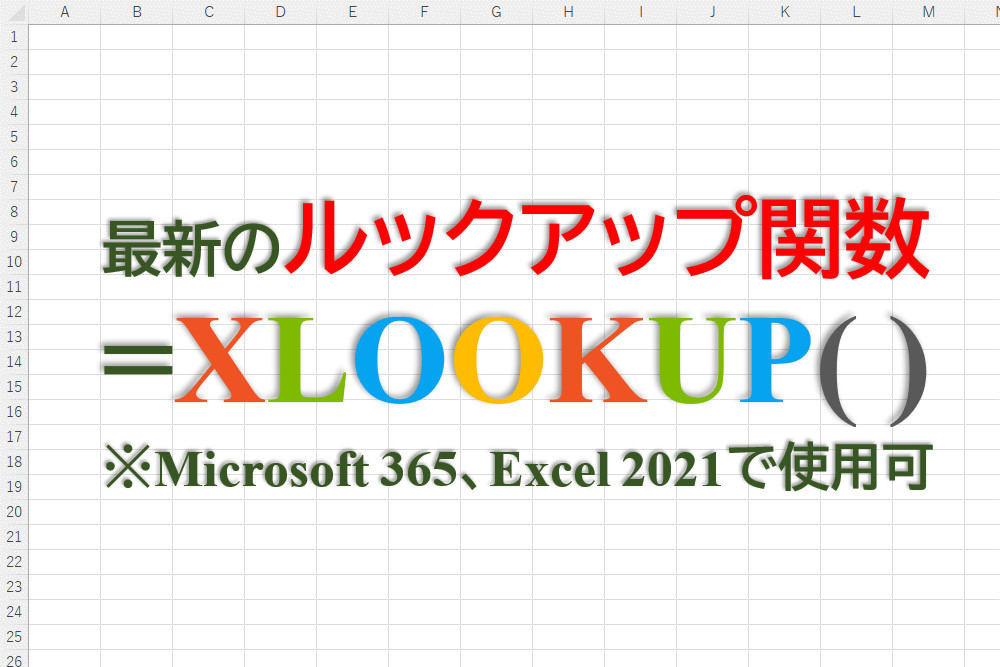This screenshot has width=1000, height=667.
Task: Select the row 1 header
Action: (14, 37)
